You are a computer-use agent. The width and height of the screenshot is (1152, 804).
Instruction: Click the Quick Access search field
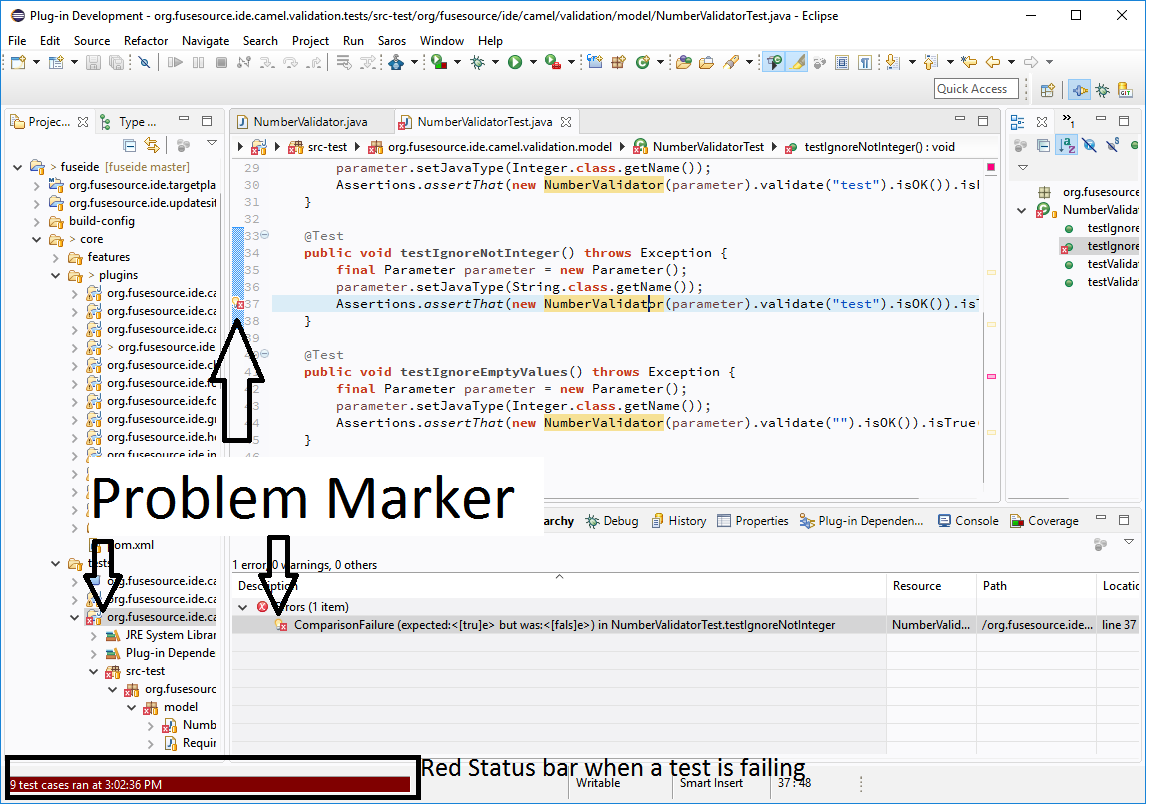pyautogui.click(x=976, y=89)
